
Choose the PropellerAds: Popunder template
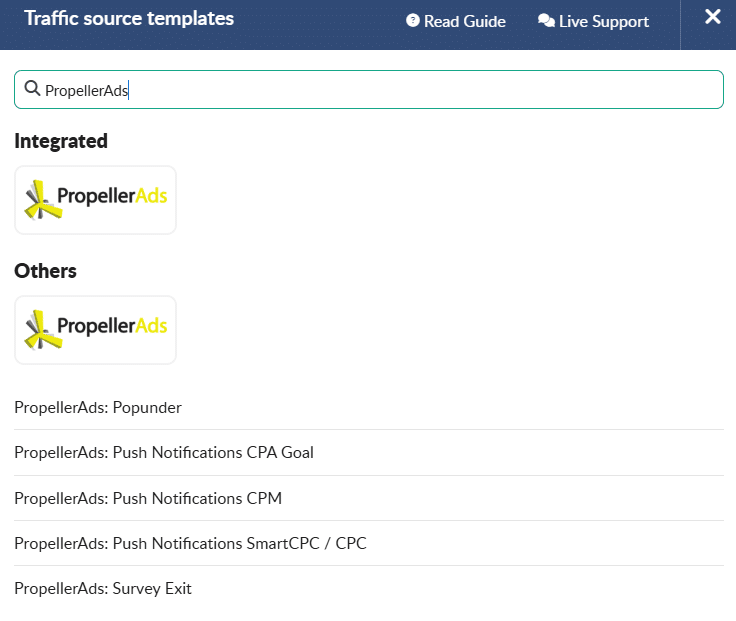(x=98, y=407)
